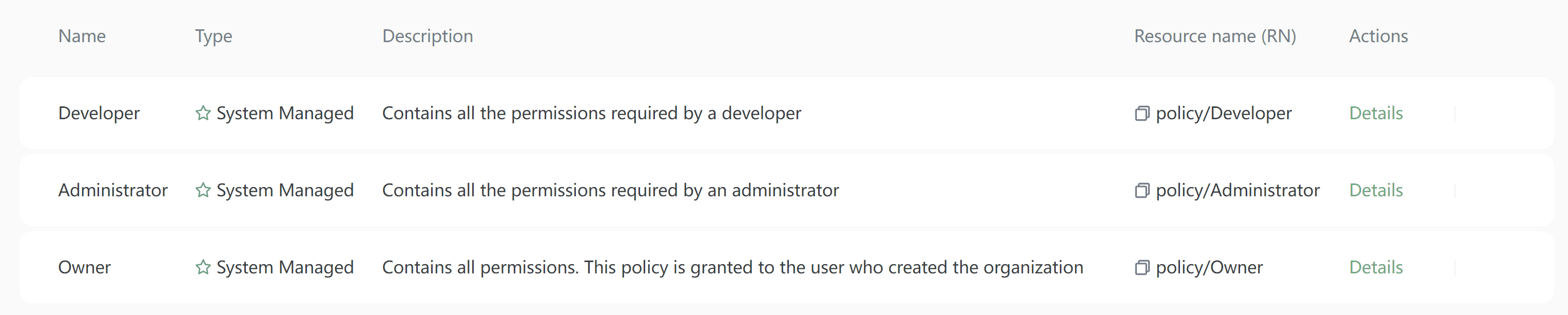Viewport: 1568px width, 315px height.
Task: View Details of the Owner policy
Action: [x=1375, y=268]
